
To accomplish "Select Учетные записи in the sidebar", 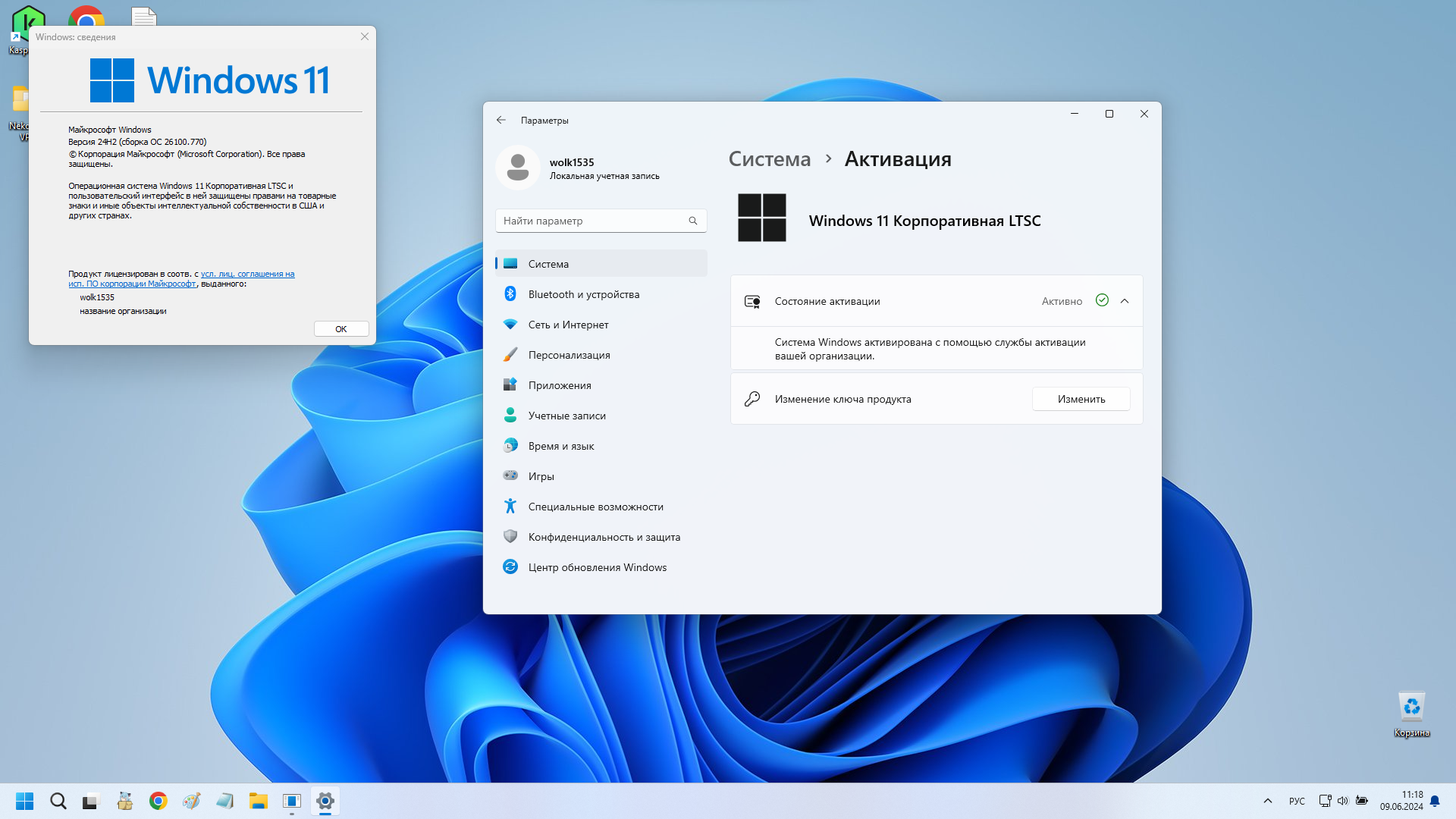I will pyautogui.click(x=601, y=416).
